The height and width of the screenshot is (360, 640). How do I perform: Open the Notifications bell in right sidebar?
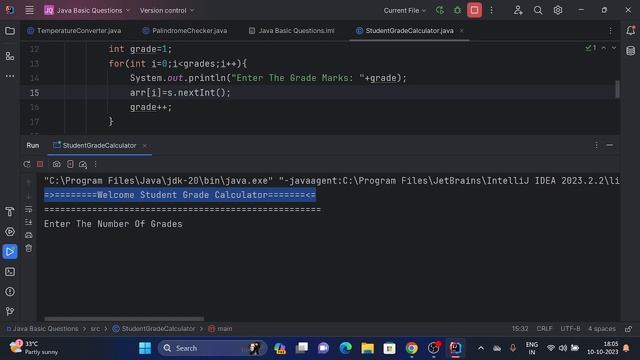tap(630, 30)
